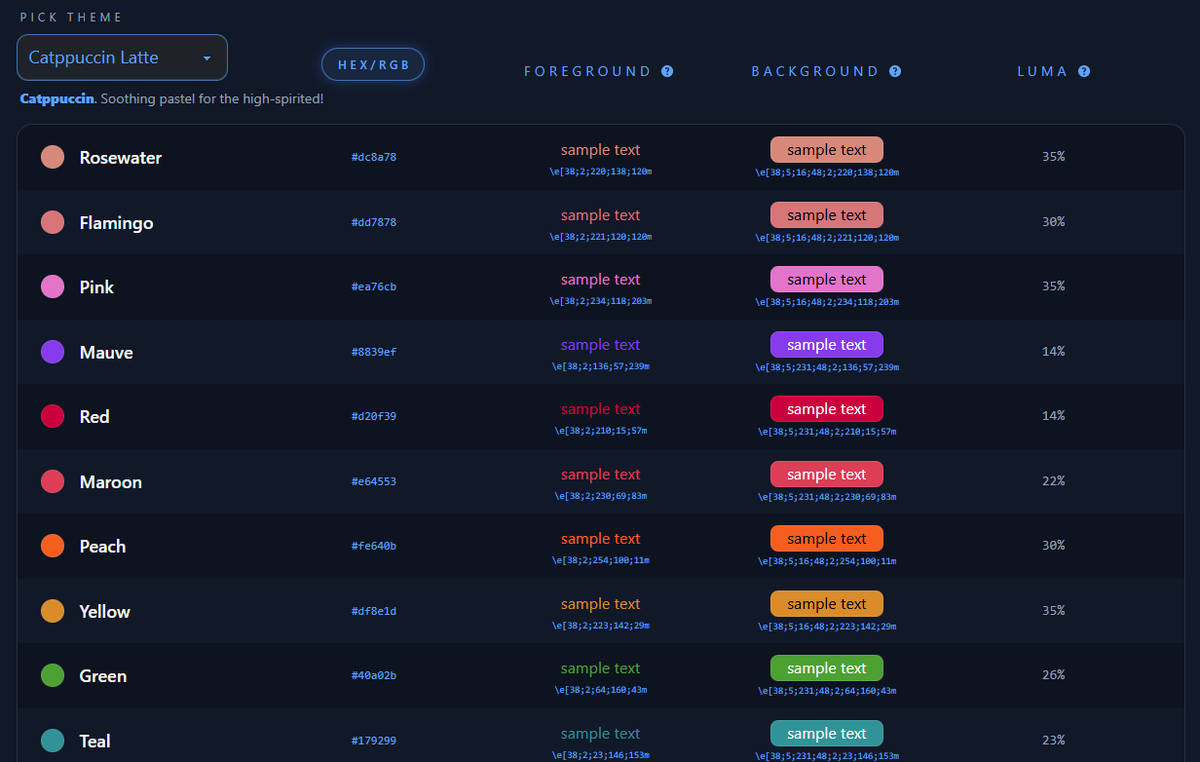Screen dimensions: 1200x762
Task: Click the Maroon luma value 22%
Action: coord(1053,481)
